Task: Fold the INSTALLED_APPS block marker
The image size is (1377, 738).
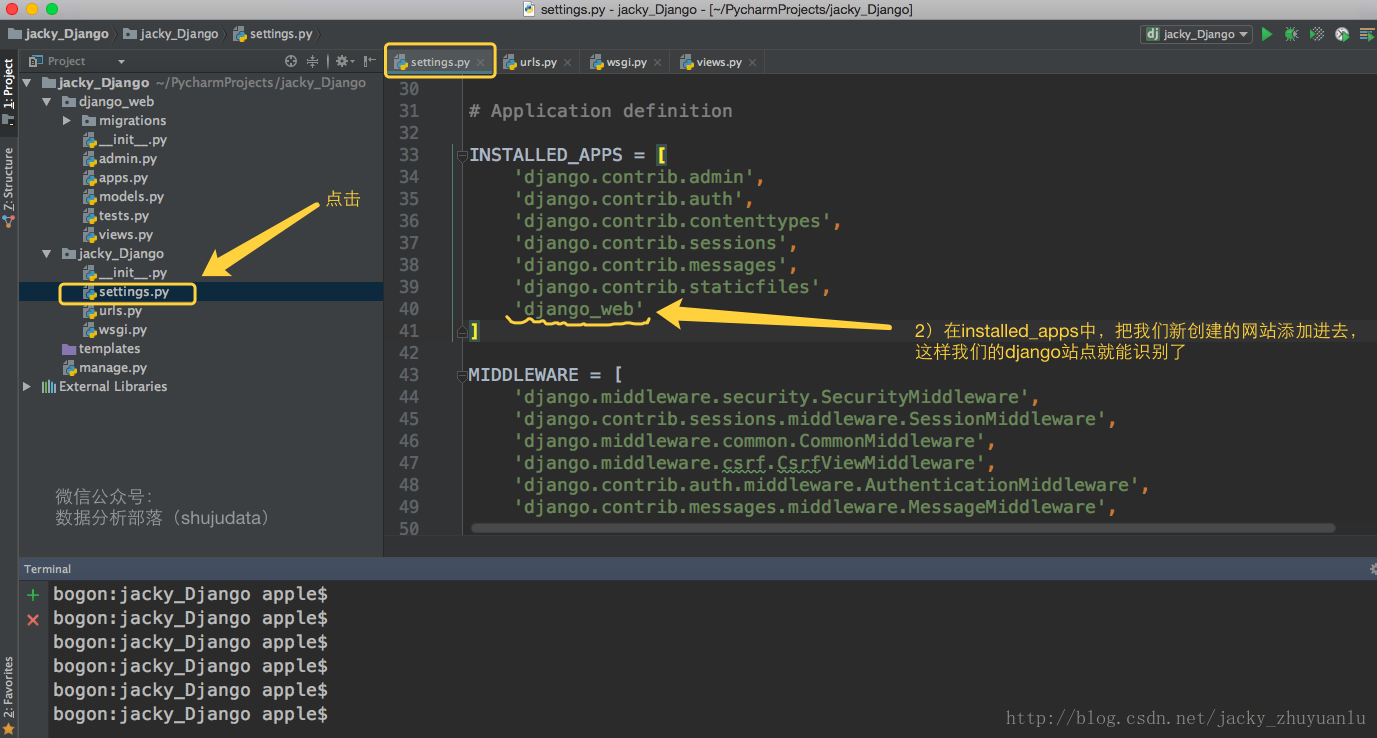Action: (461, 155)
